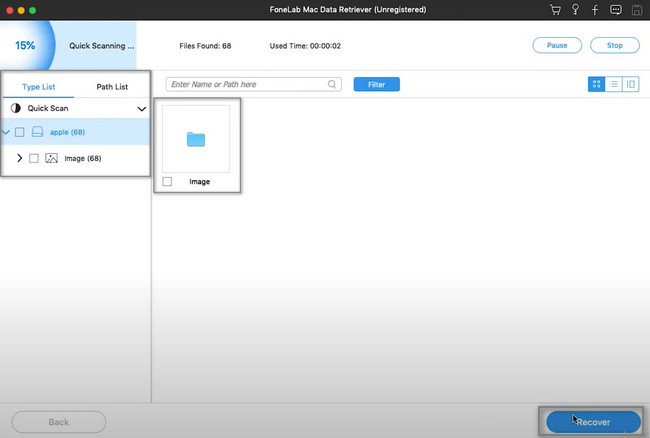Click the Image type picture icon
The width and height of the screenshot is (650, 438).
click(51, 158)
